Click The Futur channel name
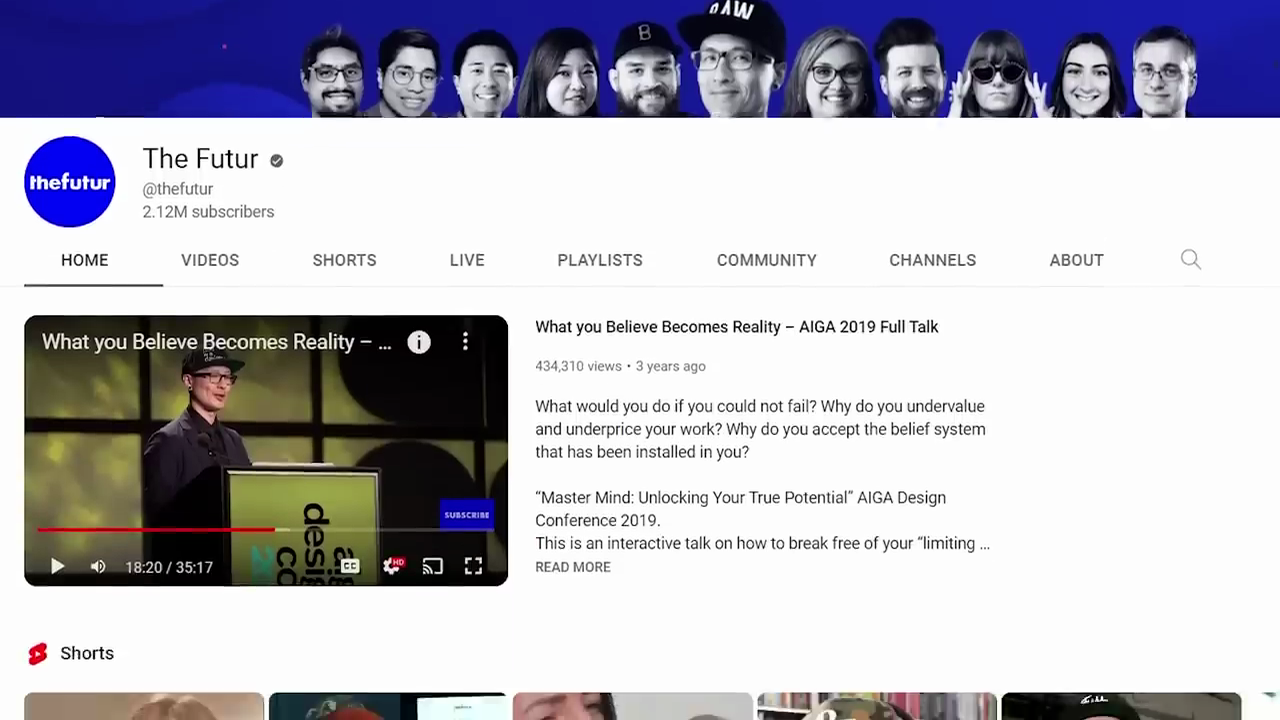Viewport: 1280px width, 720px height. [x=200, y=159]
